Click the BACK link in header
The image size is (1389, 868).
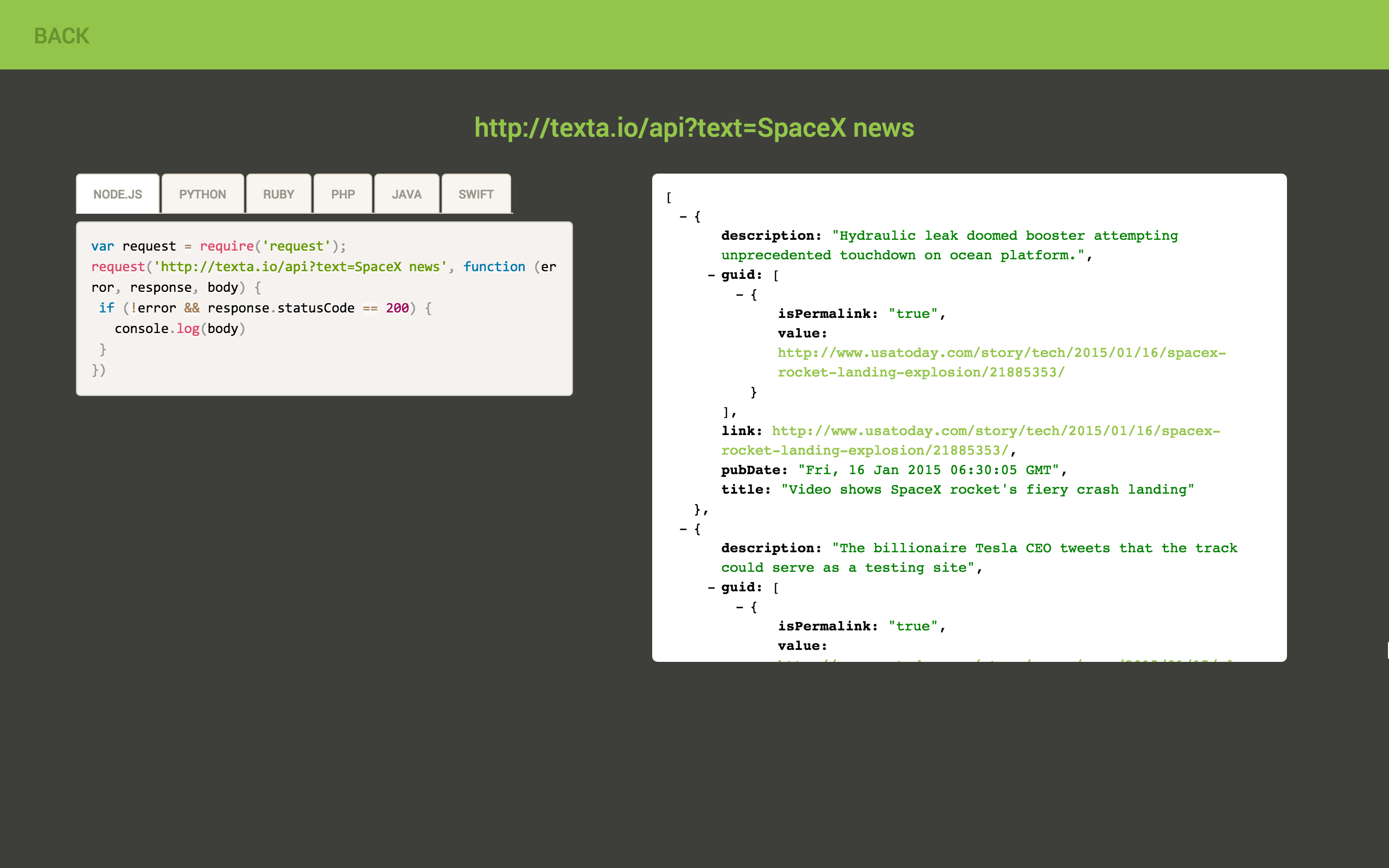pos(61,36)
